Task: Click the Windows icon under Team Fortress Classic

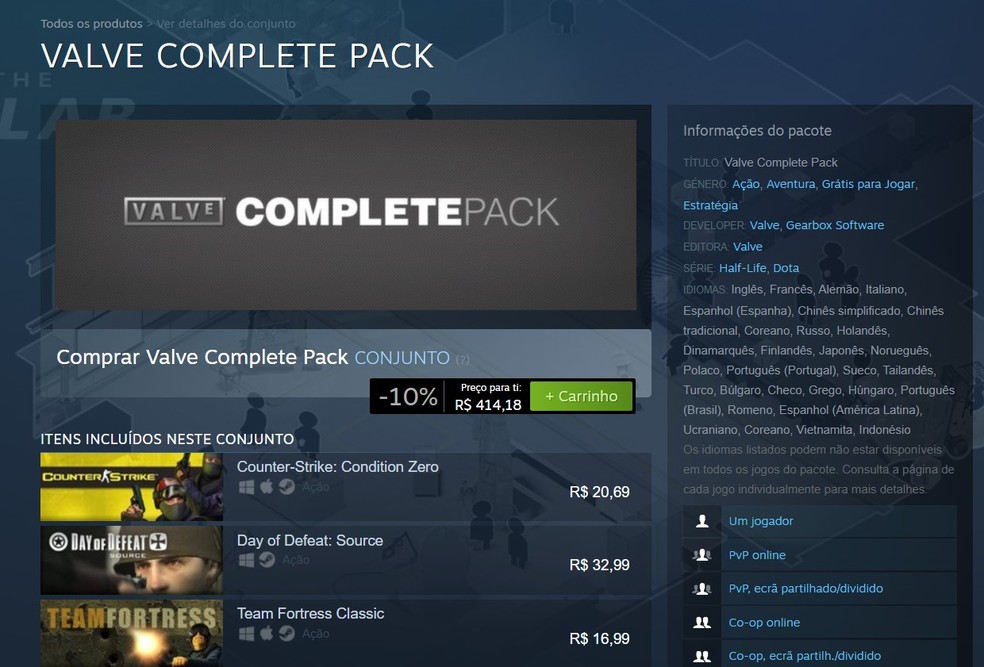Action: pos(247,634)
